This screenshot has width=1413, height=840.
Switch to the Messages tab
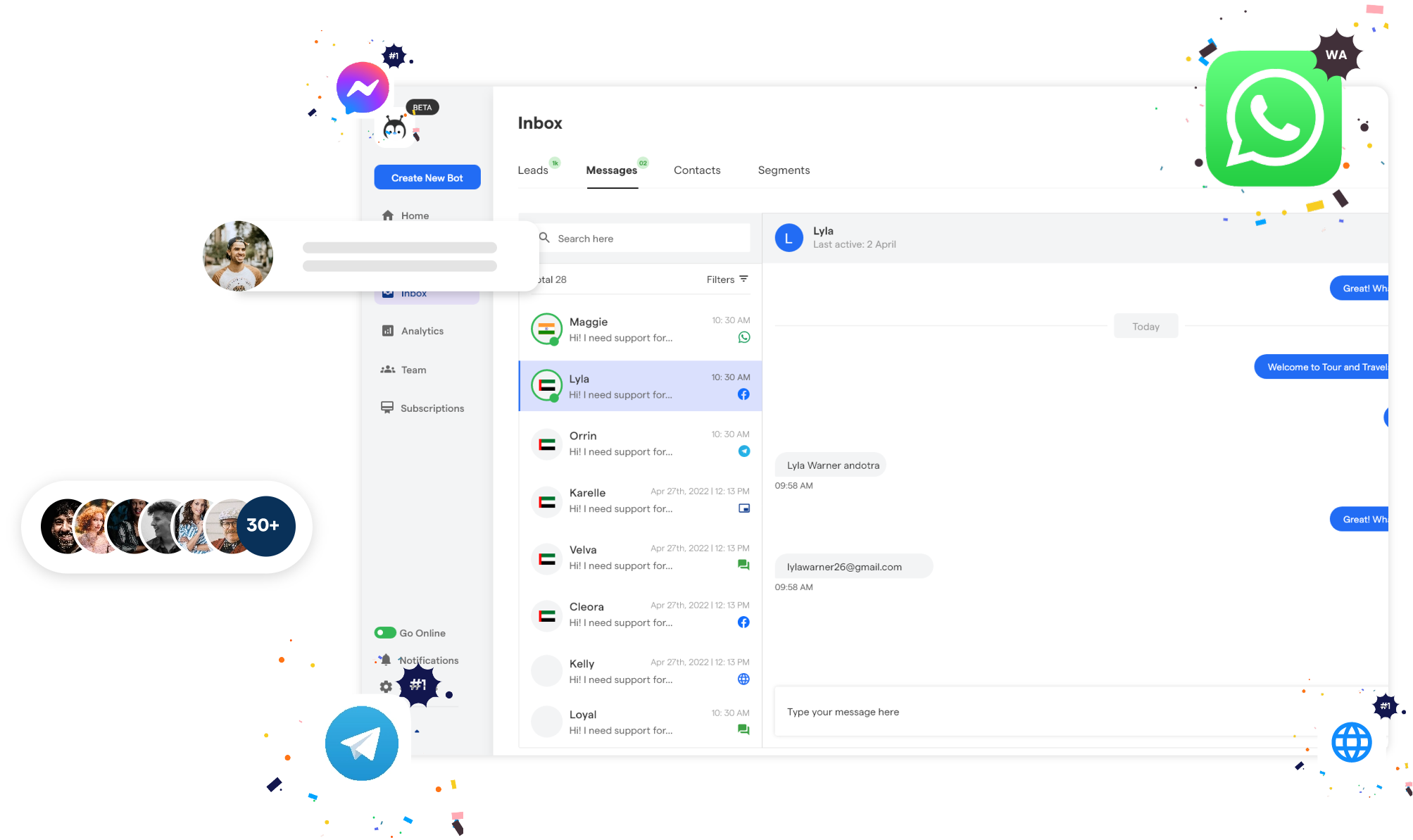pos(611,170)
